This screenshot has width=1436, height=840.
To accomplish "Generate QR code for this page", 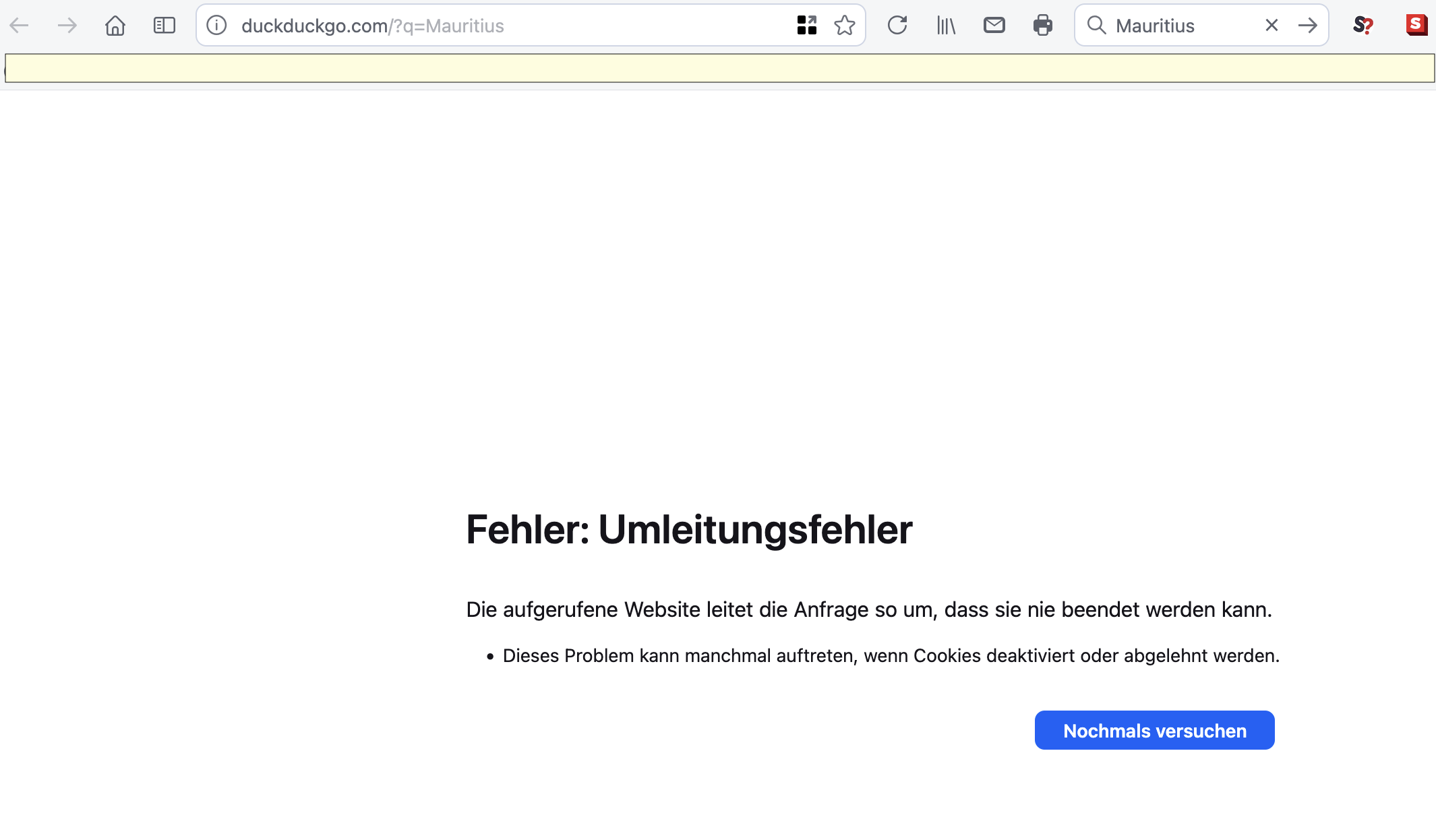I will pyautogui.click(x=806, y=26).
